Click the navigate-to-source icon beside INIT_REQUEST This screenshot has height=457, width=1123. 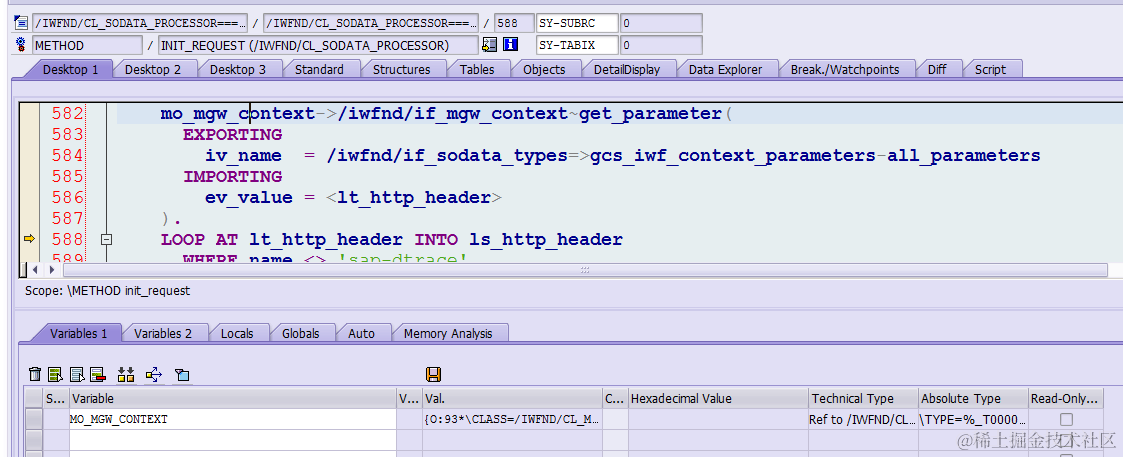490,45
